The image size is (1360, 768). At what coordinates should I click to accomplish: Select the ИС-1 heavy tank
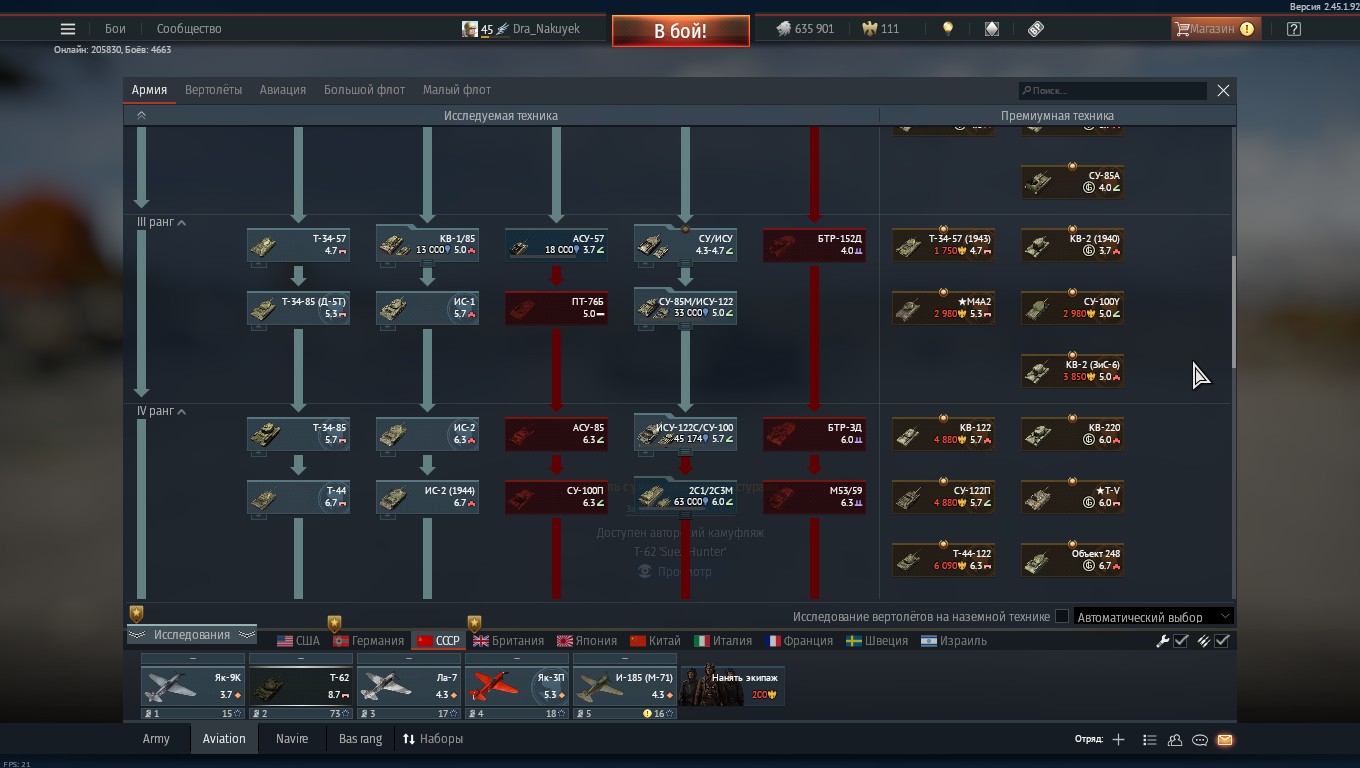427,308
